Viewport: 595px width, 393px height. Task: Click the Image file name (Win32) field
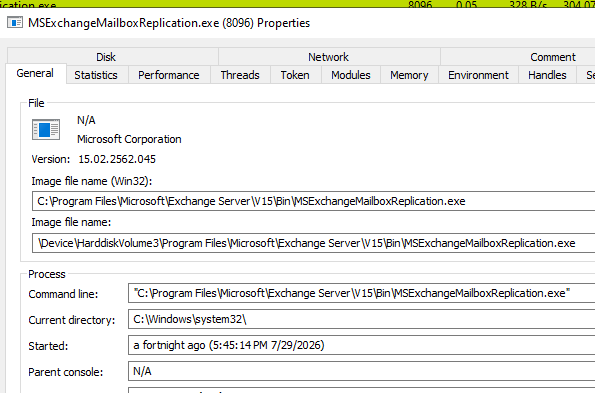313,201
